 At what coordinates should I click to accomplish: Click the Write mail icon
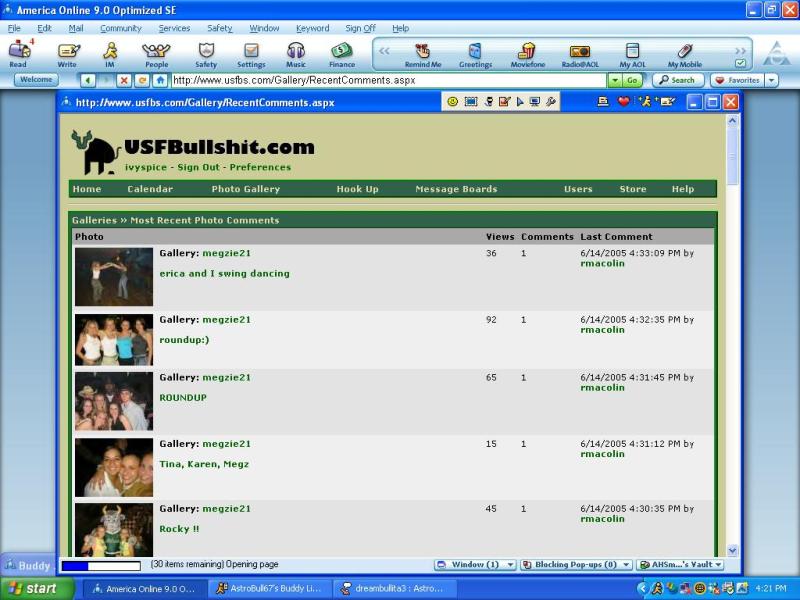pos(67,55)
